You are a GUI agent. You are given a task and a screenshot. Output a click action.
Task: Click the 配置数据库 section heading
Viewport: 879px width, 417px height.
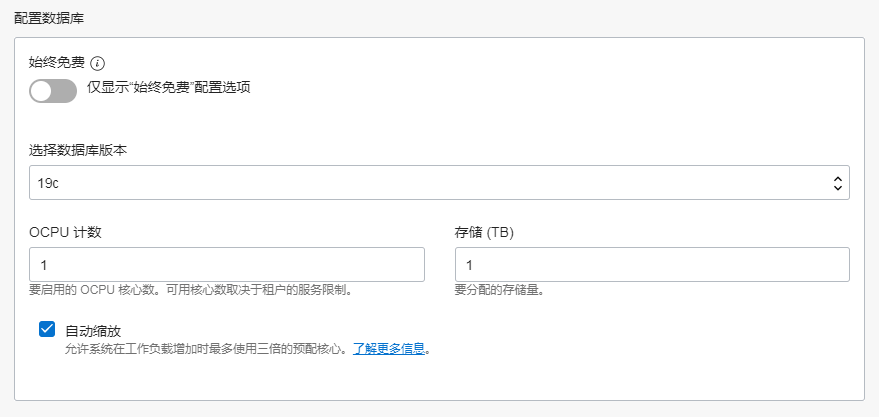point(49,19)
